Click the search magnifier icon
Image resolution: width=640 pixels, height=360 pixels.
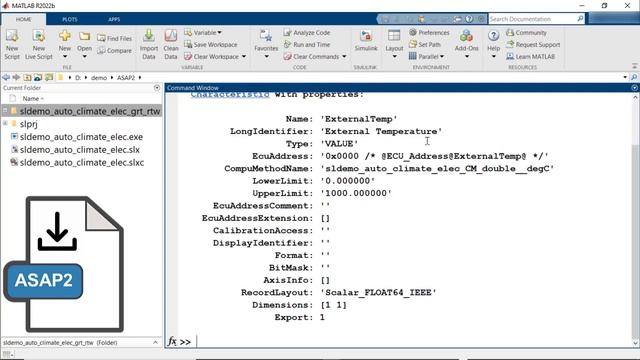[580, 19]
